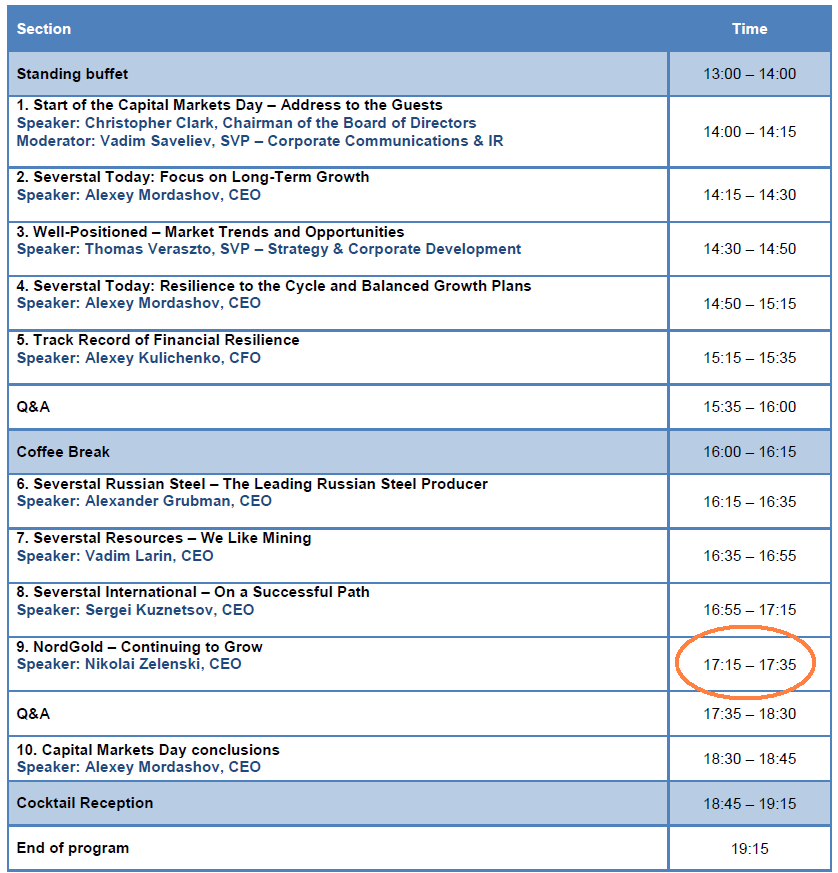Click the Section column header
This screenshot has width=838, height=873.
click(44, 29)
